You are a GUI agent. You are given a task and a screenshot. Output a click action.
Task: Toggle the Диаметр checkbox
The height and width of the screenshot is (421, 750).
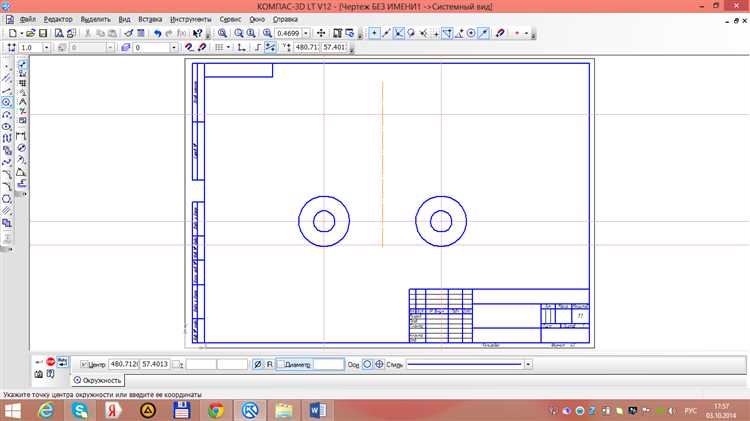click(281, 365)
